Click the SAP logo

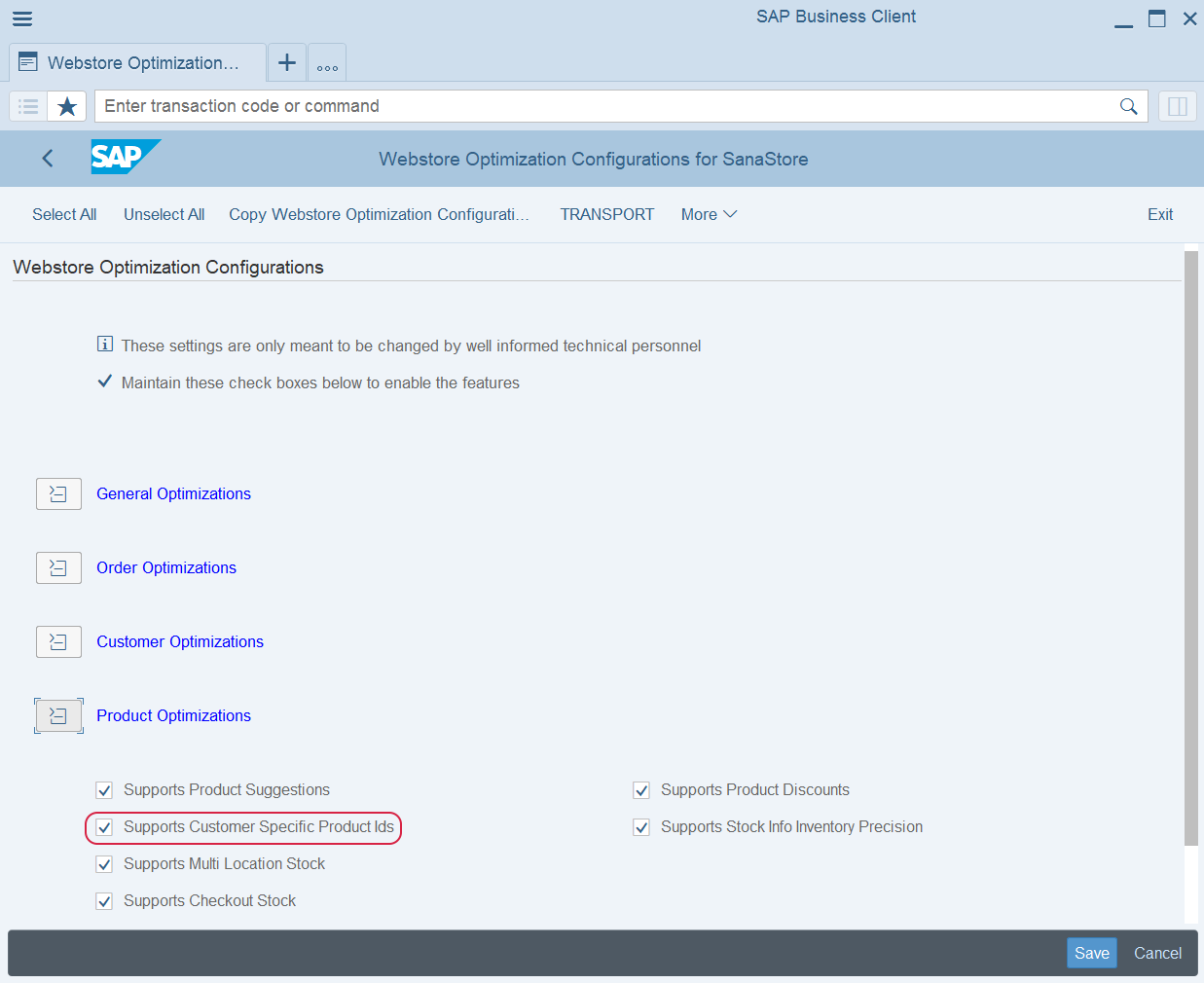click(126, 157)
